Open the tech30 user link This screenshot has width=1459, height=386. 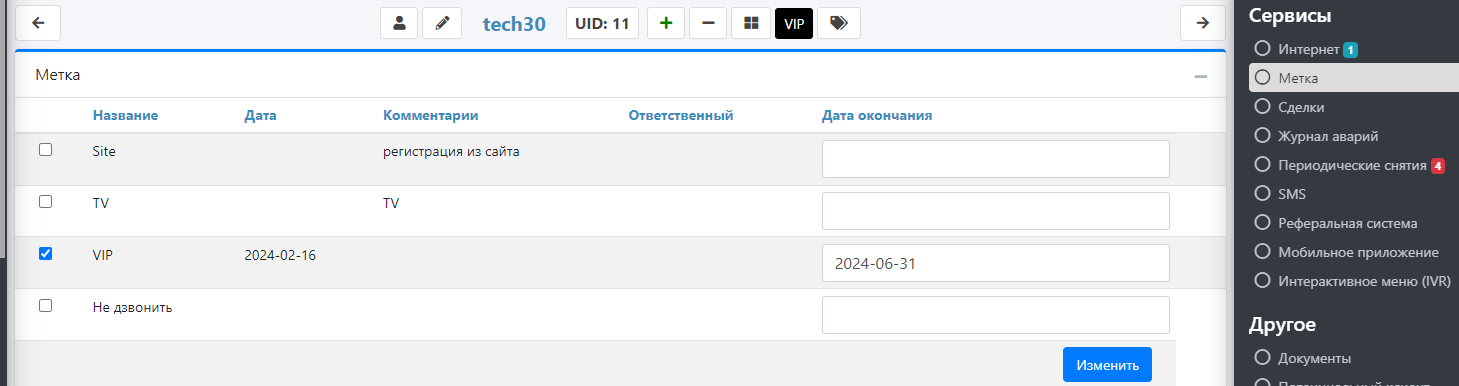click(x=514, y=24)
